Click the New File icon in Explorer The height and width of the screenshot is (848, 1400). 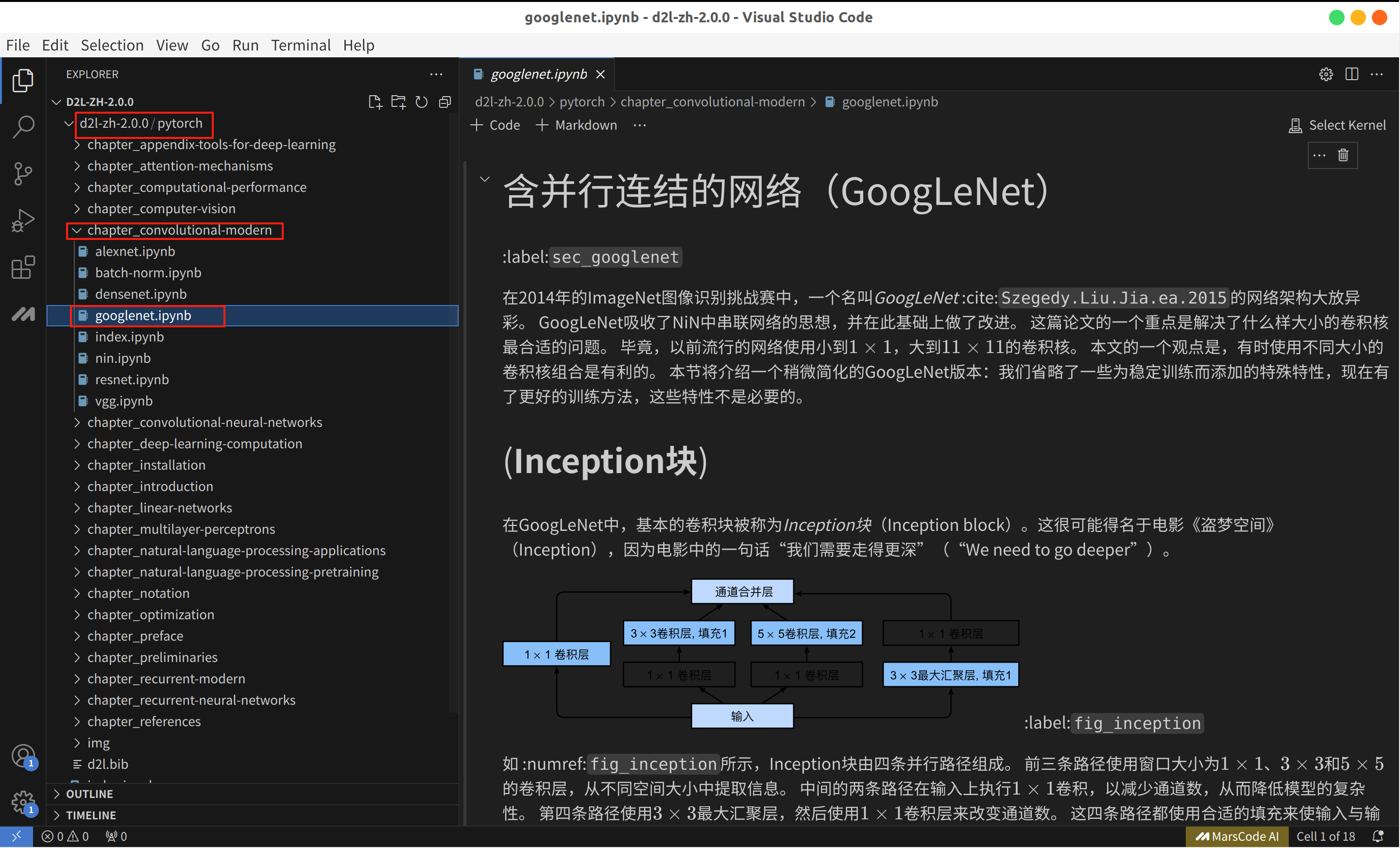375,102
